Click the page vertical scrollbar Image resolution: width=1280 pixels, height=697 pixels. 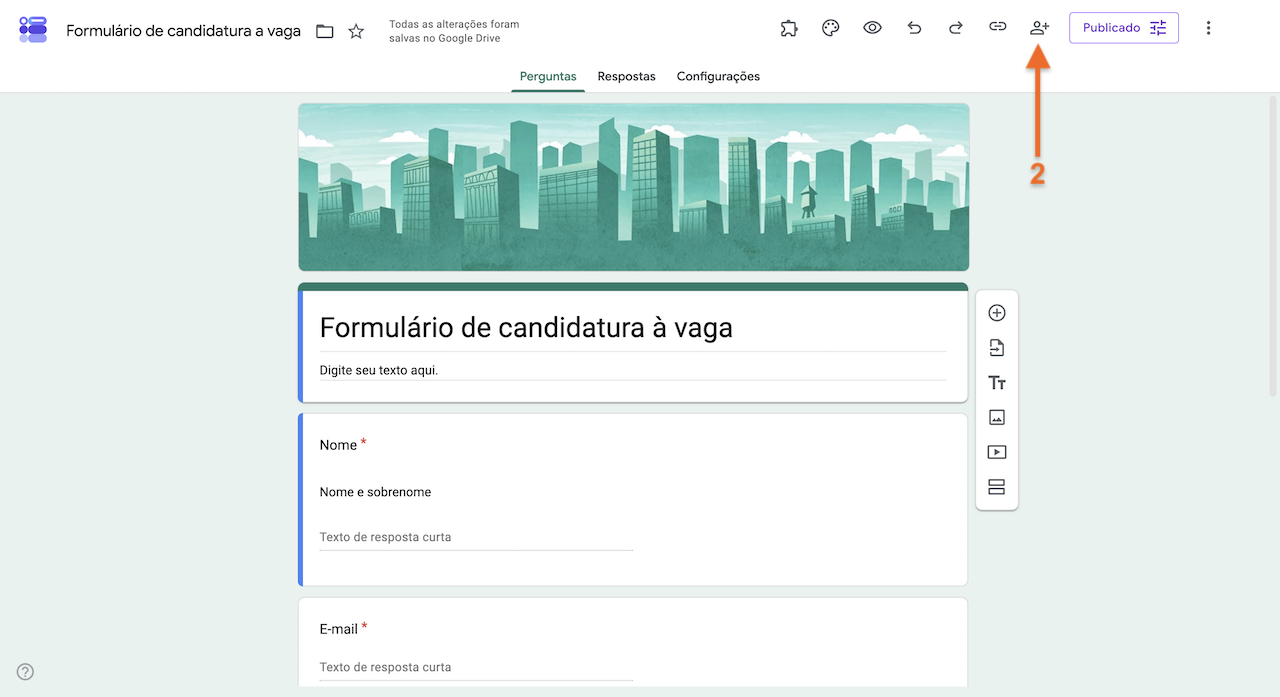(x=1273, y=245)
